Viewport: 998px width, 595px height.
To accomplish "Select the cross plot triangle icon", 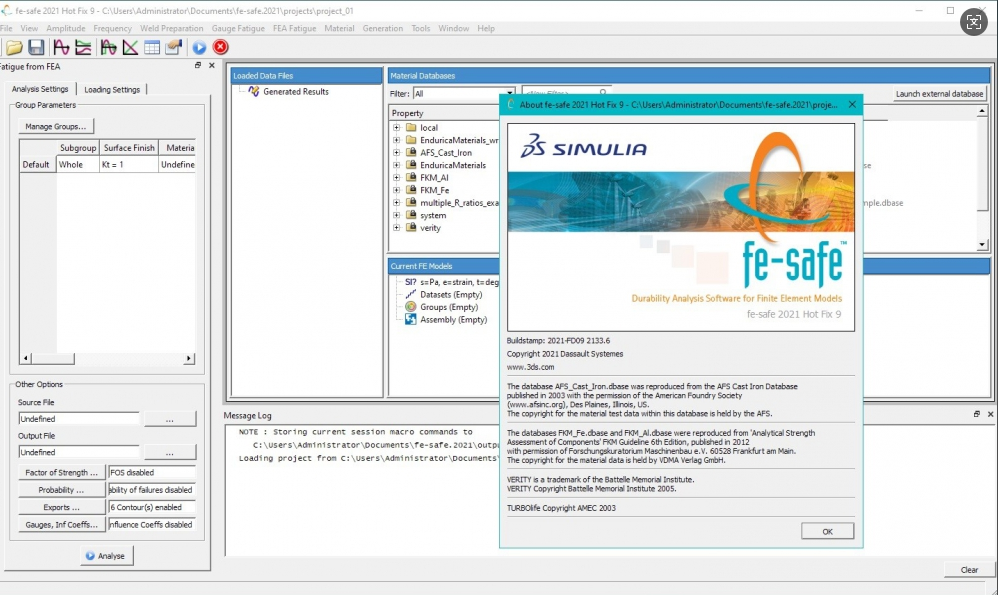I will tap(130, 47).
